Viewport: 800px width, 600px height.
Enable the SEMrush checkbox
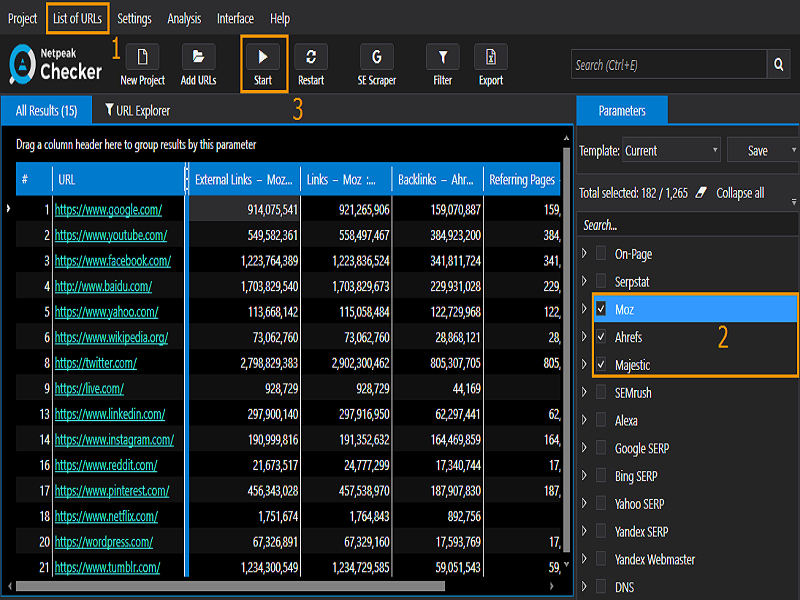click(601, 392)
